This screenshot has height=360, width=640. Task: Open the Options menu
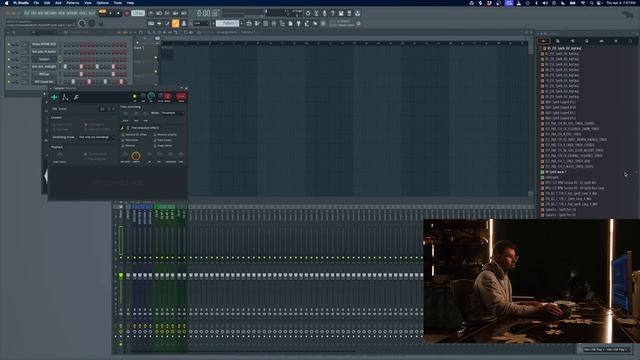[102, 3]
